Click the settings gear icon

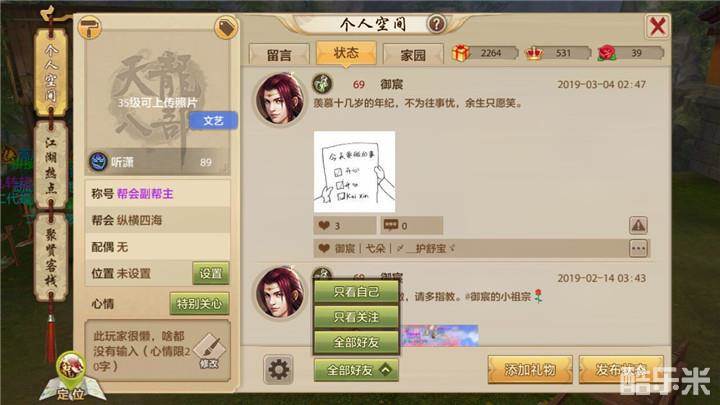click(278, 369)
